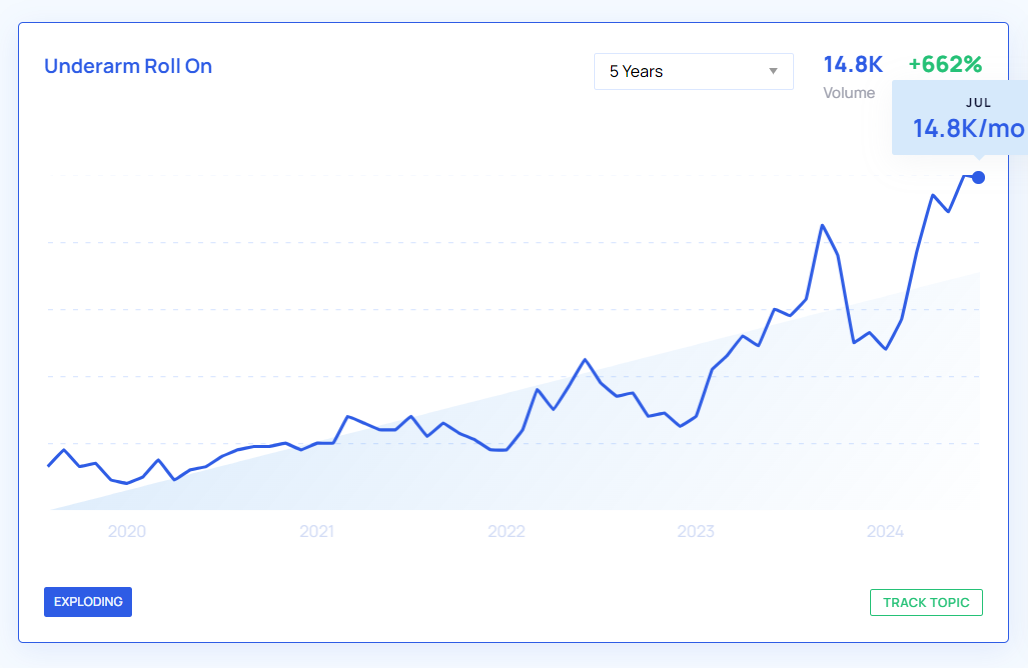Select the 2024 label on the time axis
Viewport: 1028px width, 668px height.
[885, 531]
